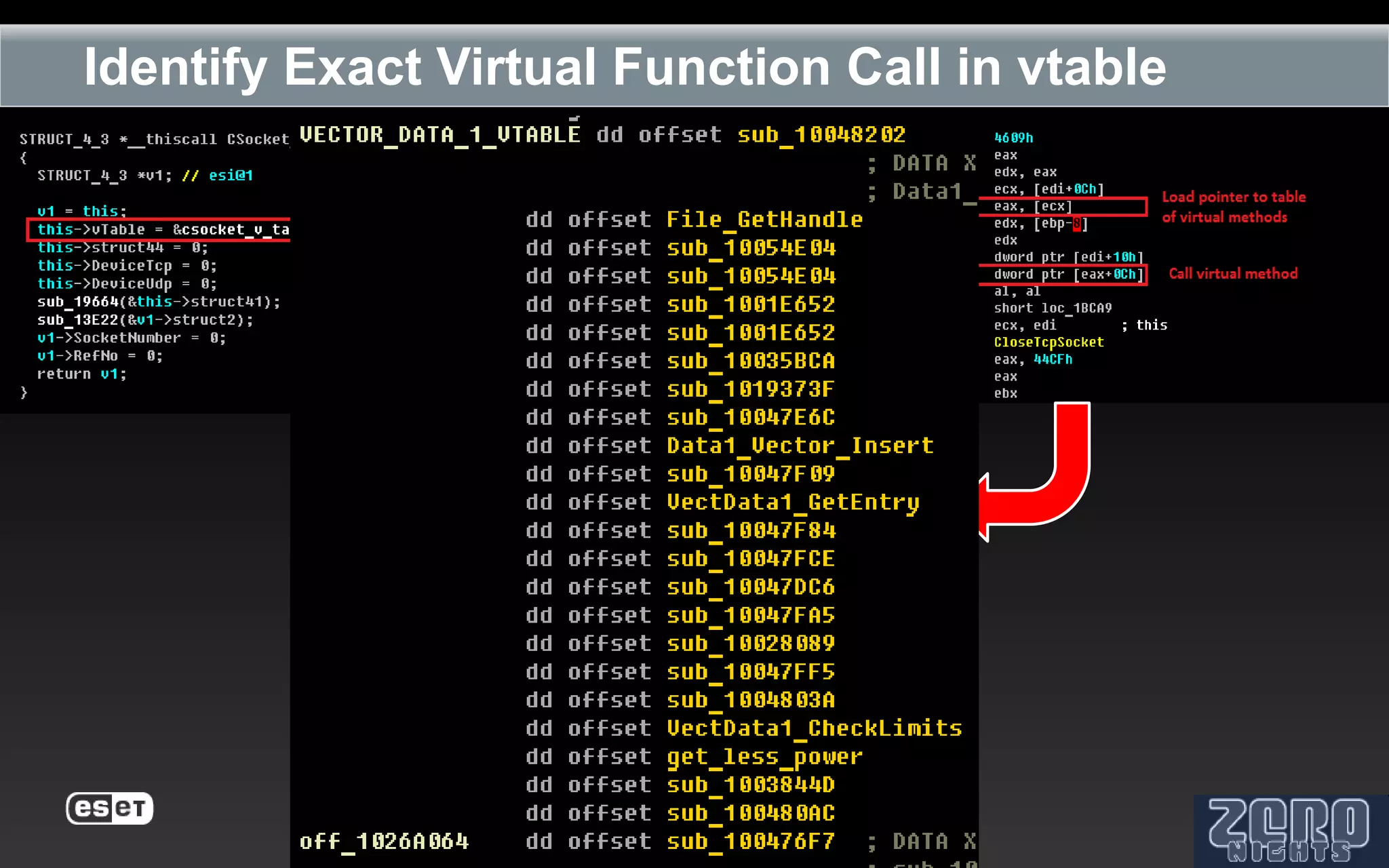Click the sub_1004803A offset
The height and width of the screenshot is (868, 1389).
(x=751, y=700)
